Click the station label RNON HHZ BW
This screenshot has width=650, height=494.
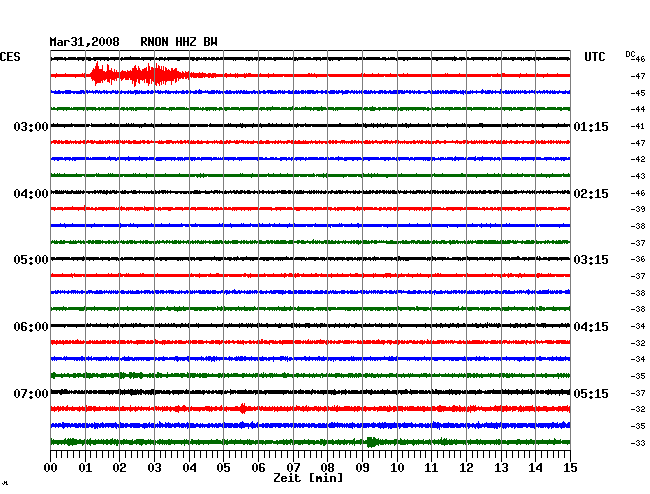tap(179, 42)
